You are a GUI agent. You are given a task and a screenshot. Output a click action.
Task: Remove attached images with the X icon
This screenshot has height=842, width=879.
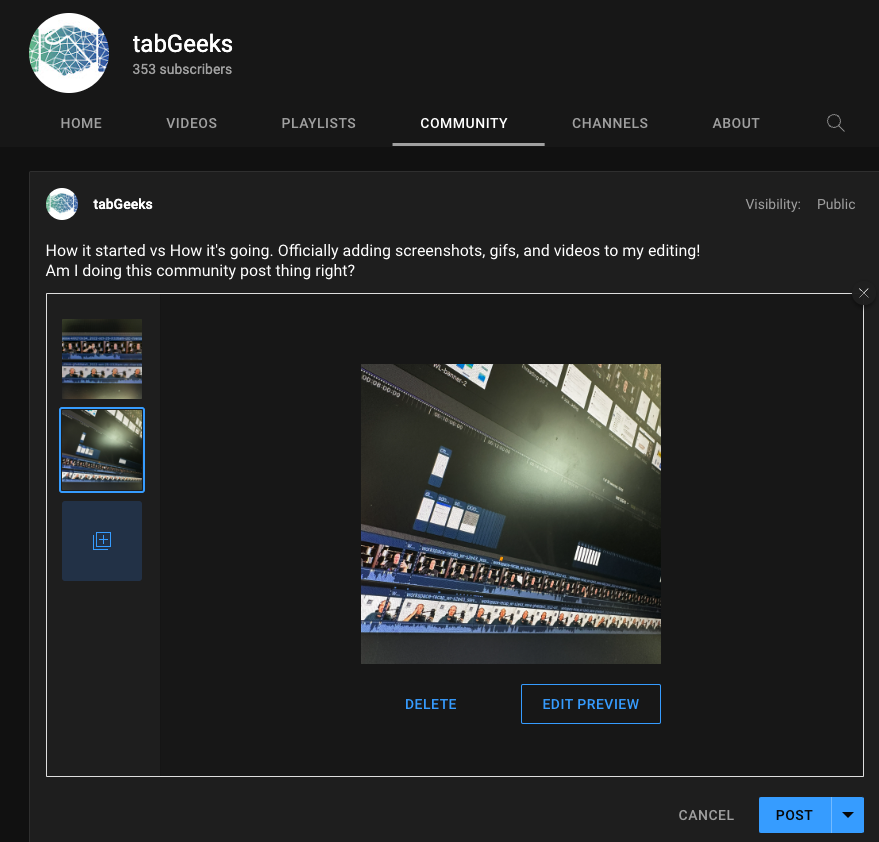(863, 293)
